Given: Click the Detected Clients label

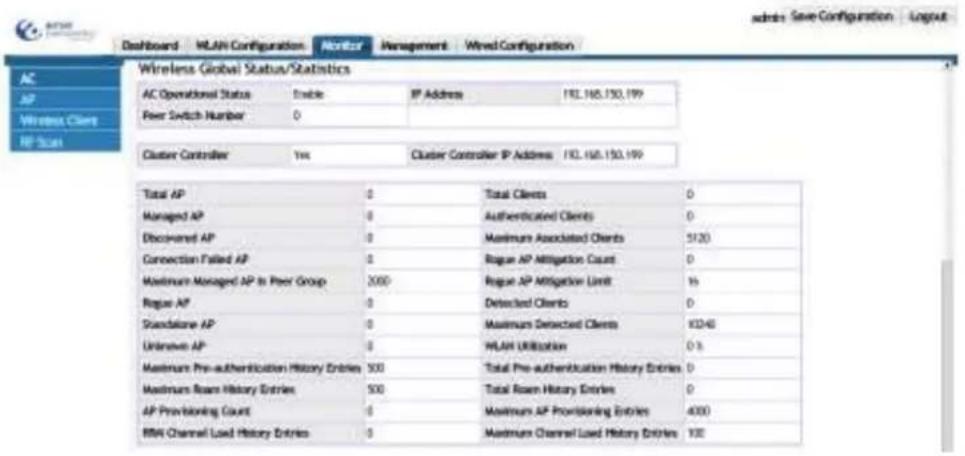Looking at the screenshot, I should click(526, 303).
